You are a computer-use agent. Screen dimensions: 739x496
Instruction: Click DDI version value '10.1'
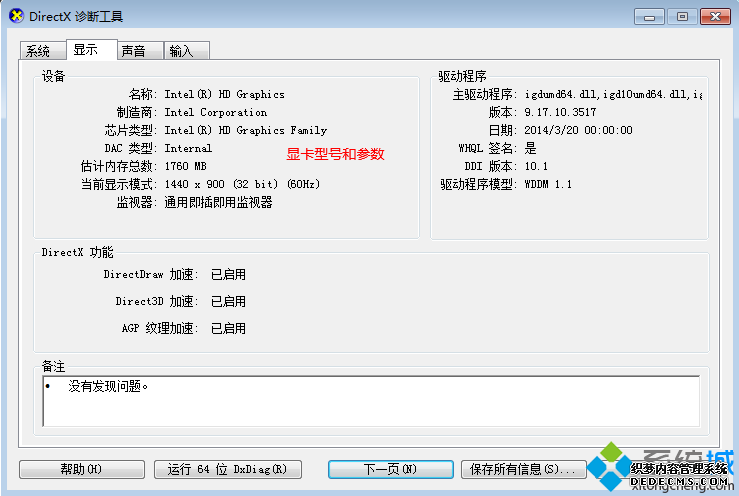tap(536, 166)
